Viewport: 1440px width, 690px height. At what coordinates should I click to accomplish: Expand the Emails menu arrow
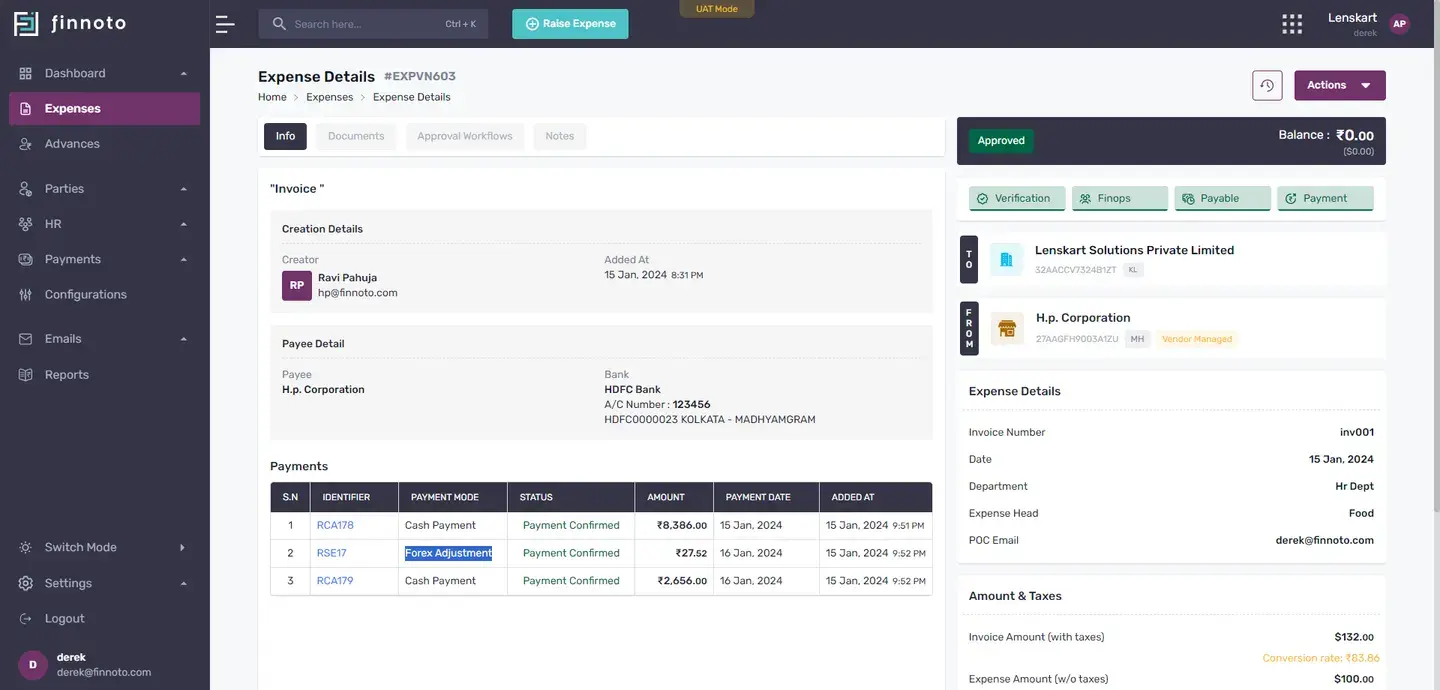pos(183,339)
